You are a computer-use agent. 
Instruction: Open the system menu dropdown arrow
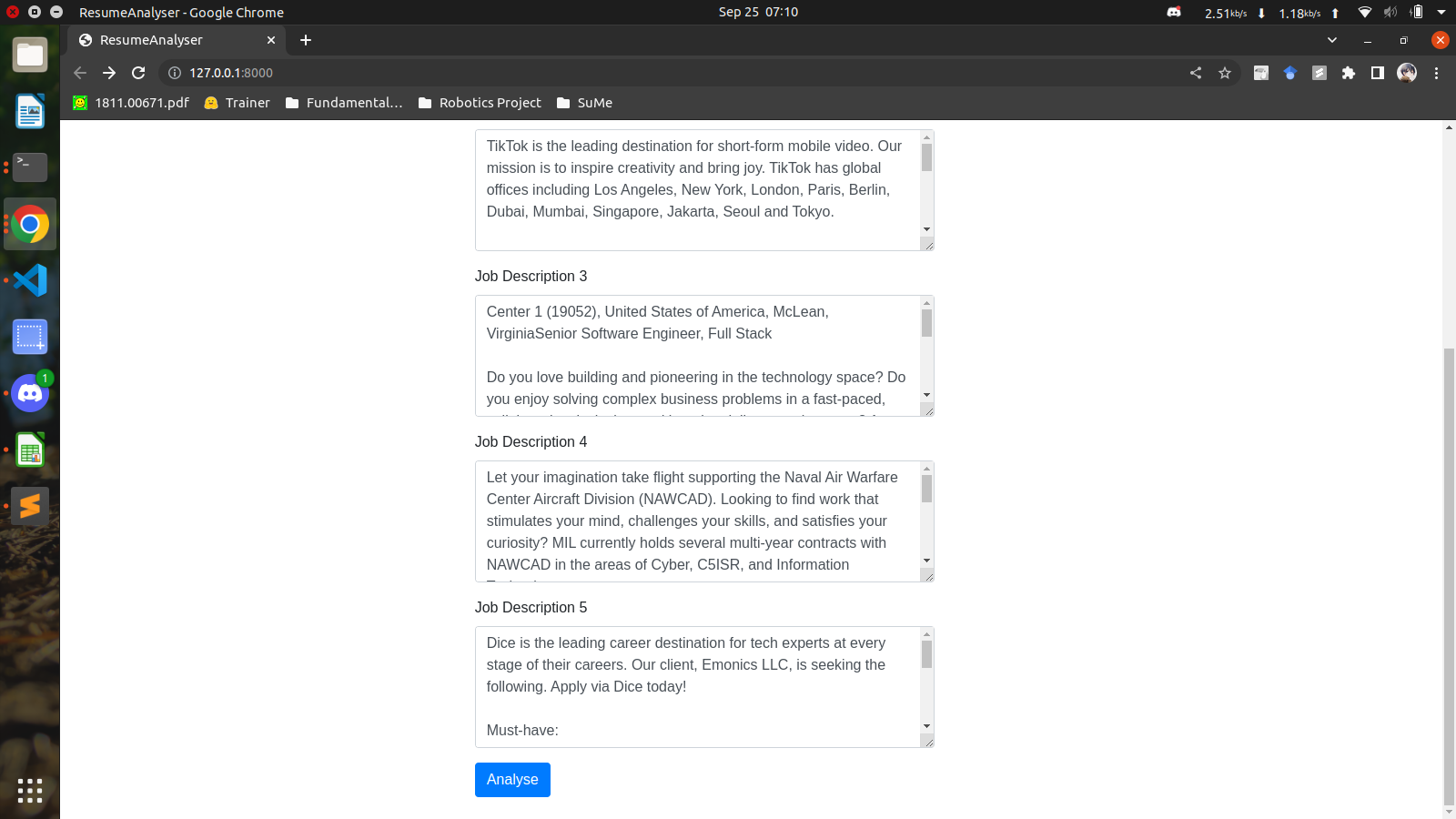pos(1441,13)
